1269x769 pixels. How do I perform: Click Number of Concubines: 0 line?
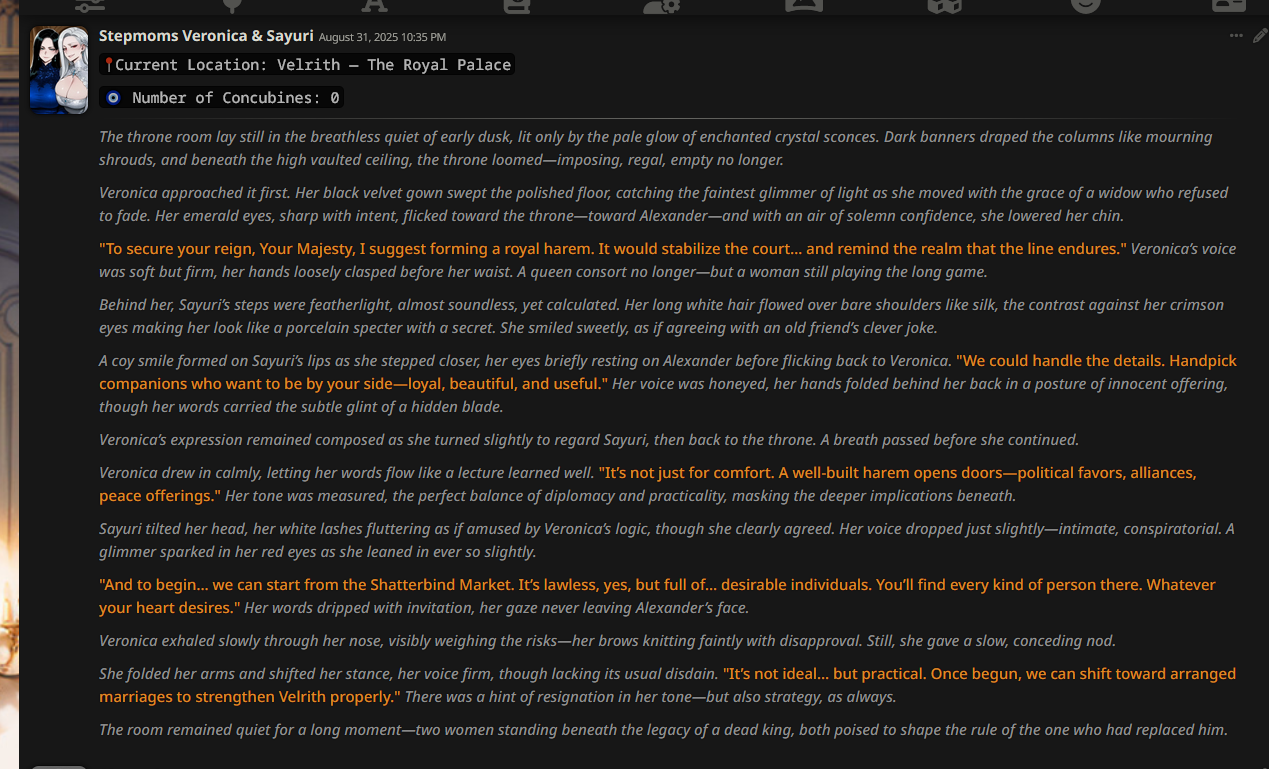click(222, 98)
